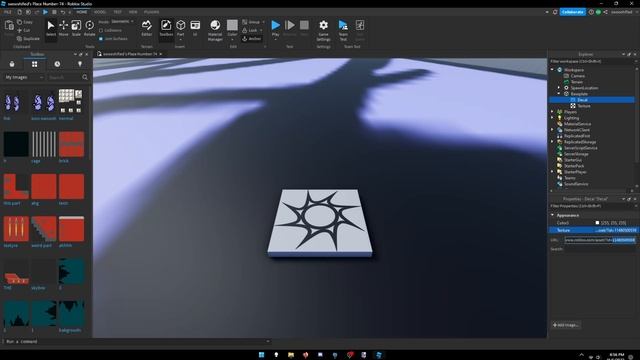Select the Select tool in ribbon

51,28
